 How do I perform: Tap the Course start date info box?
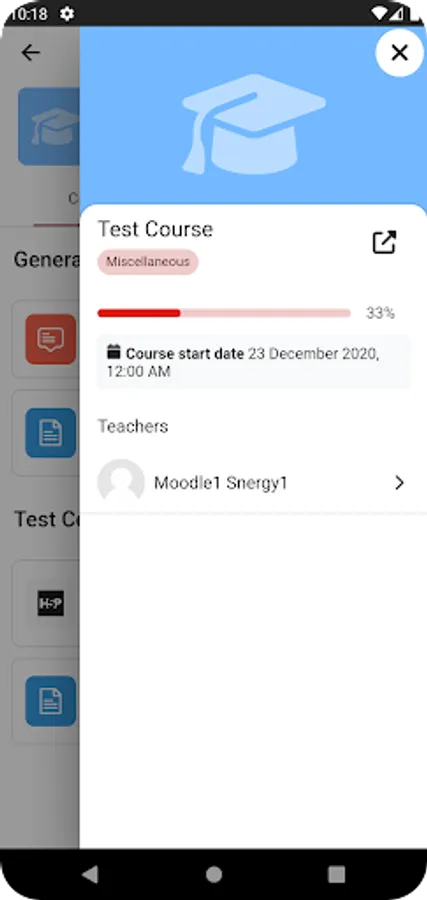254,362
